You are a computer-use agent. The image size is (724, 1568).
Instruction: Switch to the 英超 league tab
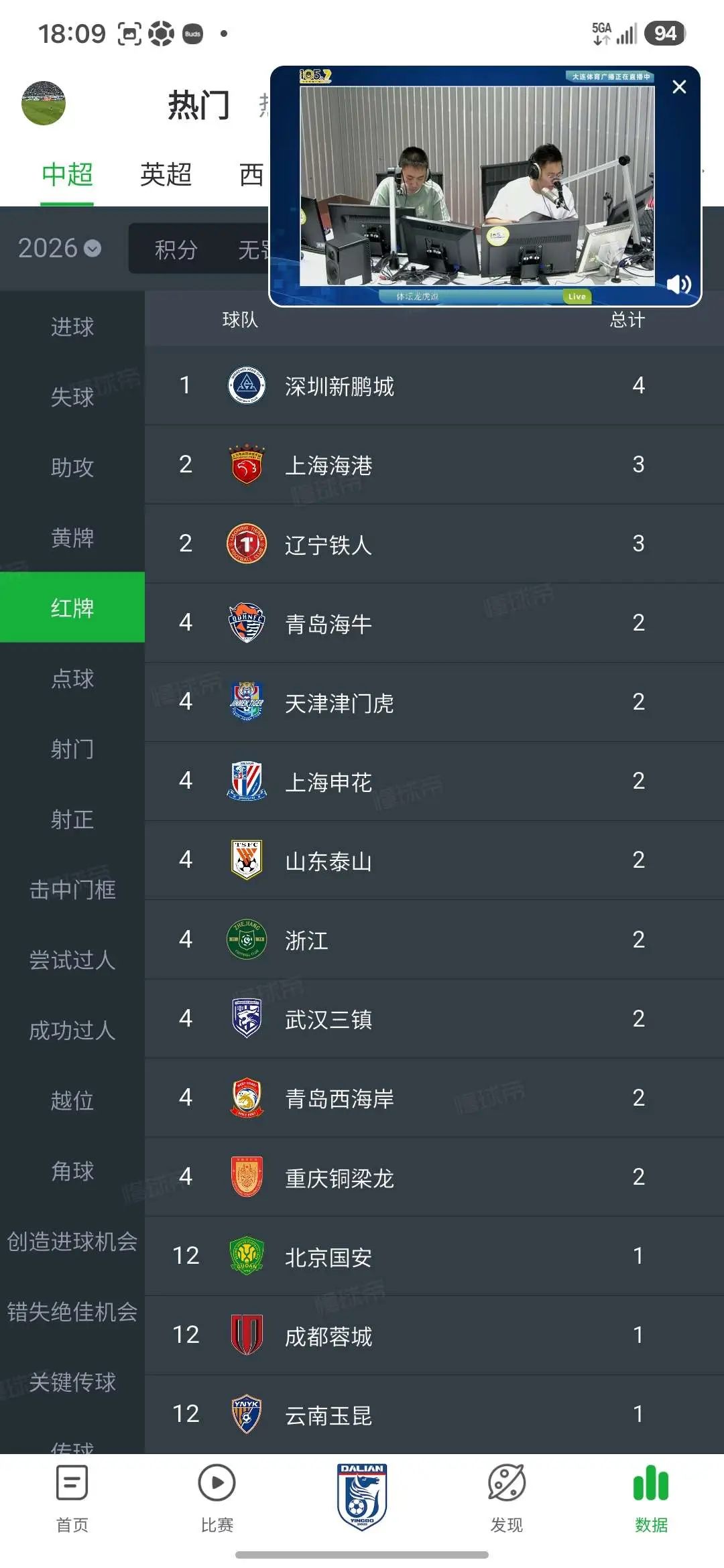coord(166,174)
